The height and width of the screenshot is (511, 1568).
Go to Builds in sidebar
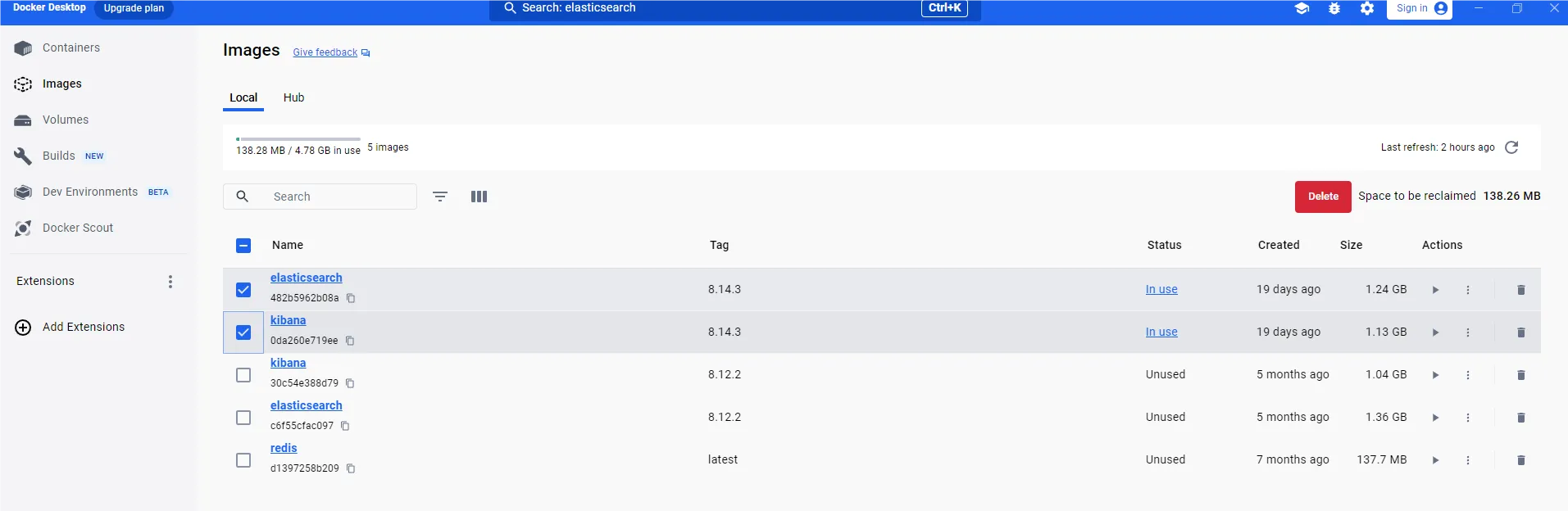coord(59,156)
